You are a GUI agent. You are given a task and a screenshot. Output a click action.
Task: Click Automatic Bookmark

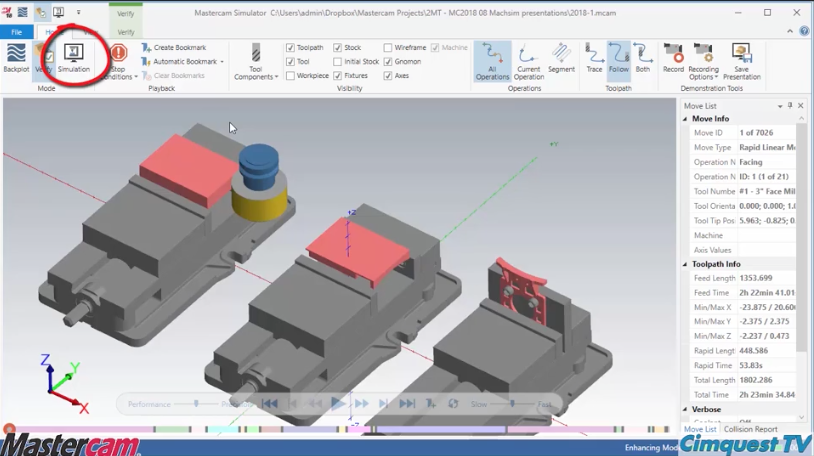click(x=180, y=61)
